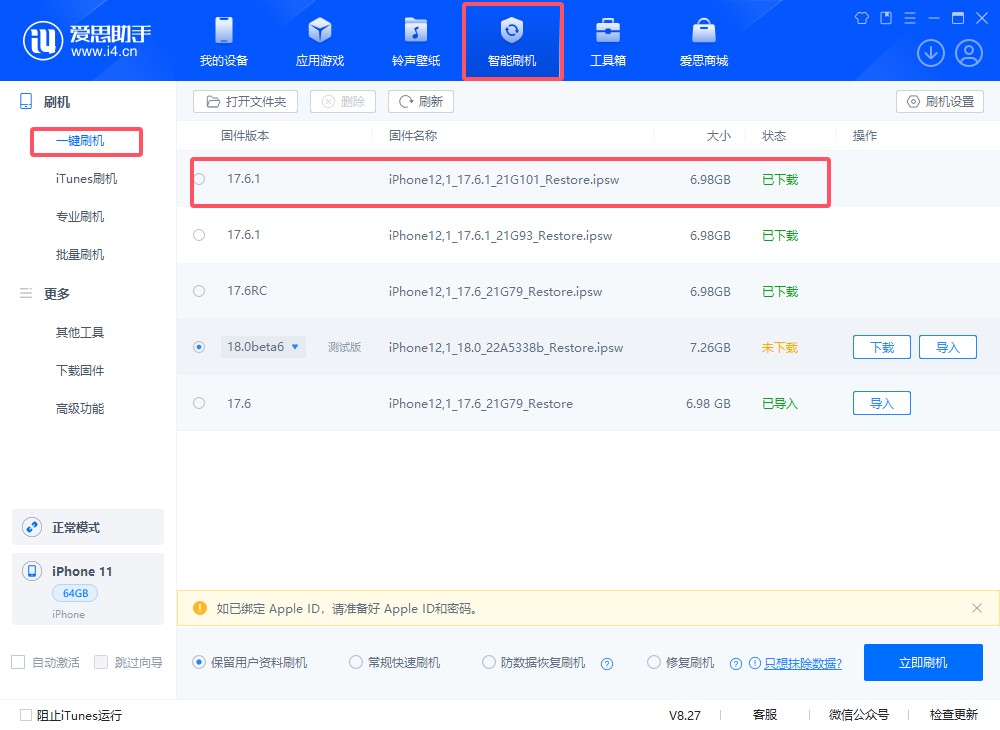Click 打开文件夹 open folder button

pyautogui.click(x=246, y=101)
